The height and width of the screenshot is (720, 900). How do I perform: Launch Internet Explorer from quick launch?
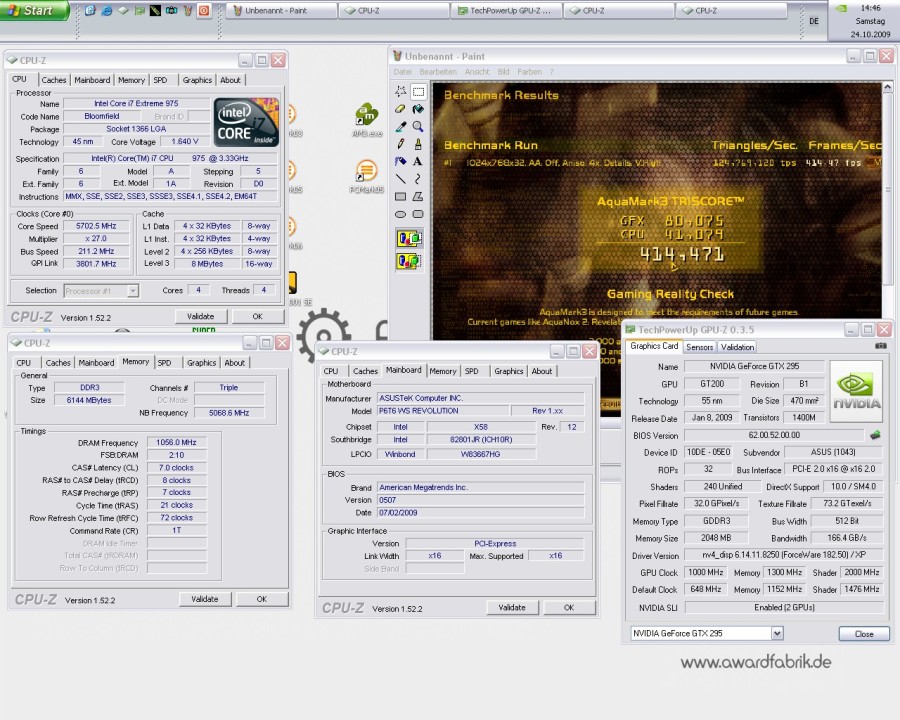[107, 10]
